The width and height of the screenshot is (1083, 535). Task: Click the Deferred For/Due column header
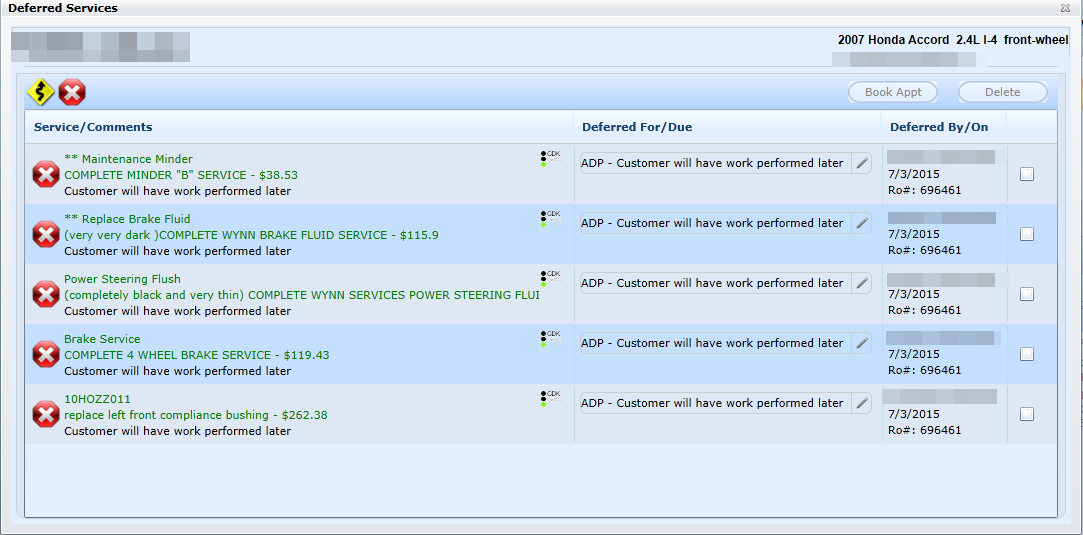point(637,127)
